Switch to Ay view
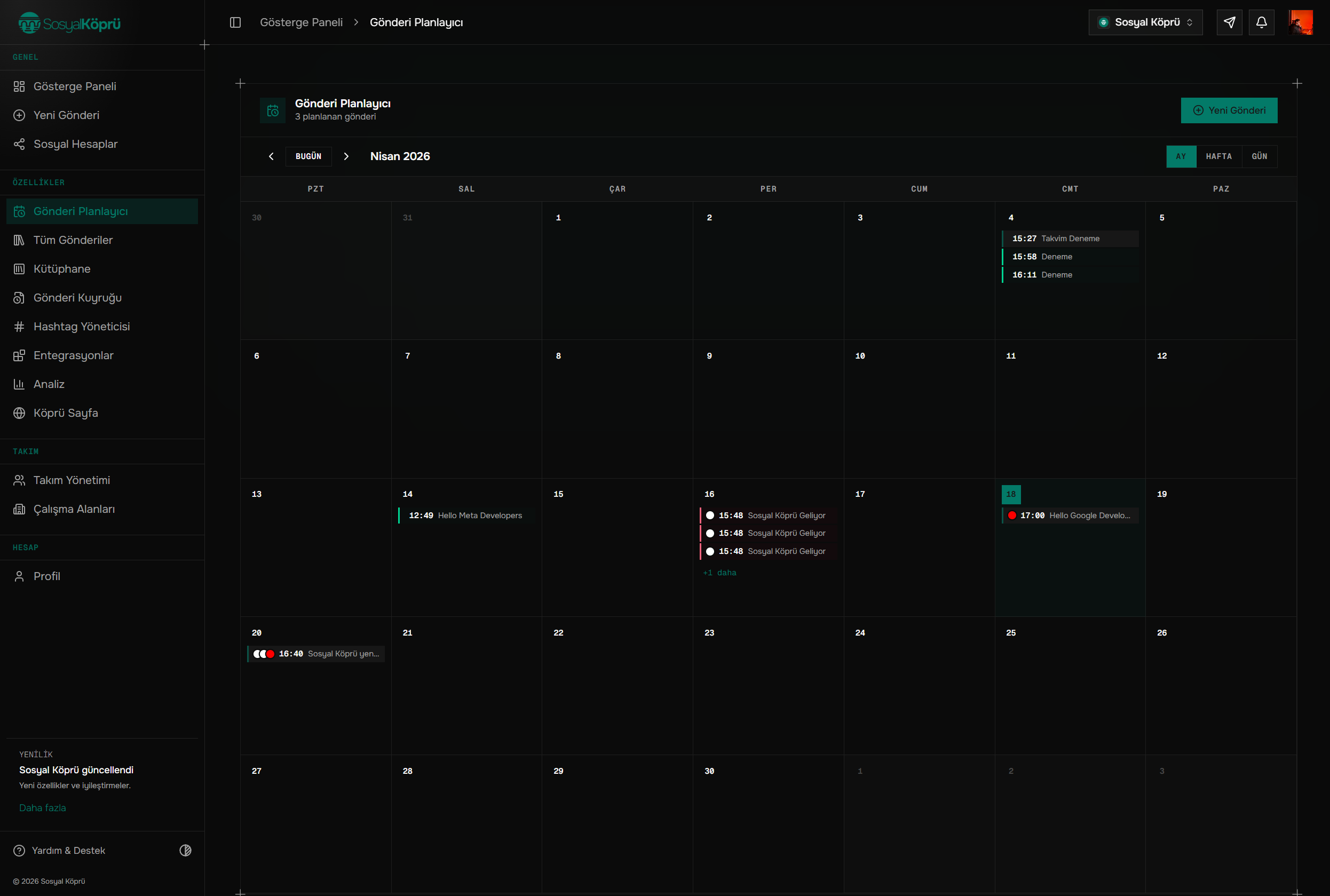Viewport: 1330px width, 896px height. tap(1181, 156)
